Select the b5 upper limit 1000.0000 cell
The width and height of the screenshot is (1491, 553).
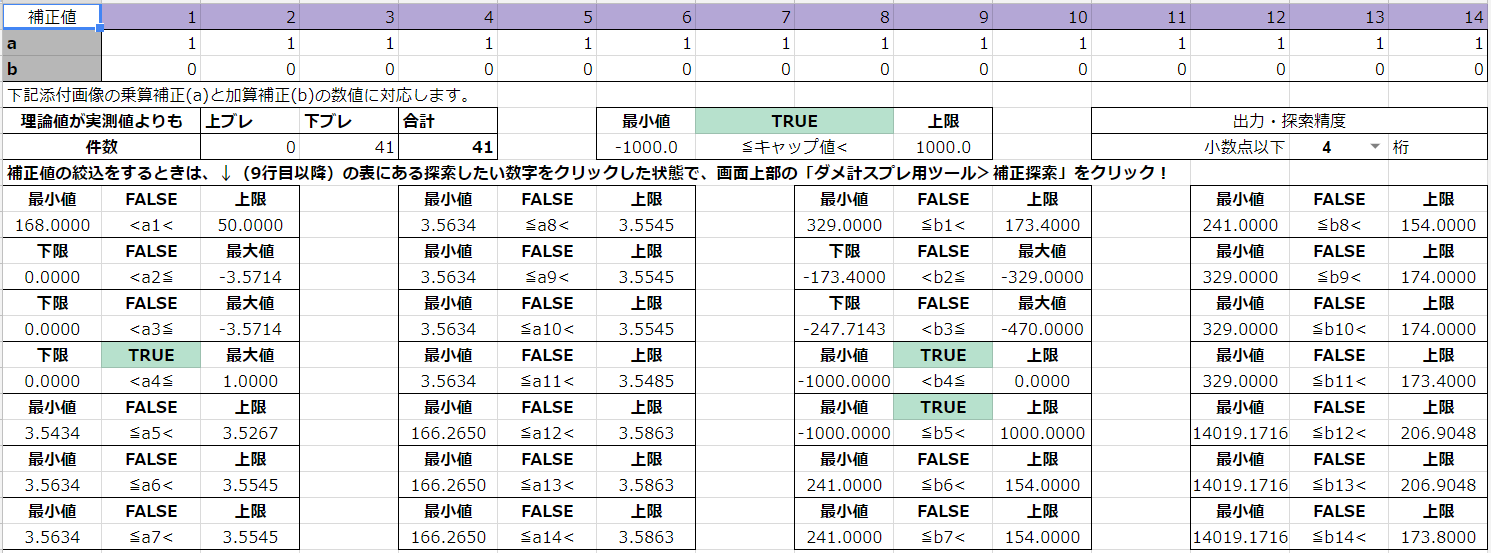tap(1042, 433)
